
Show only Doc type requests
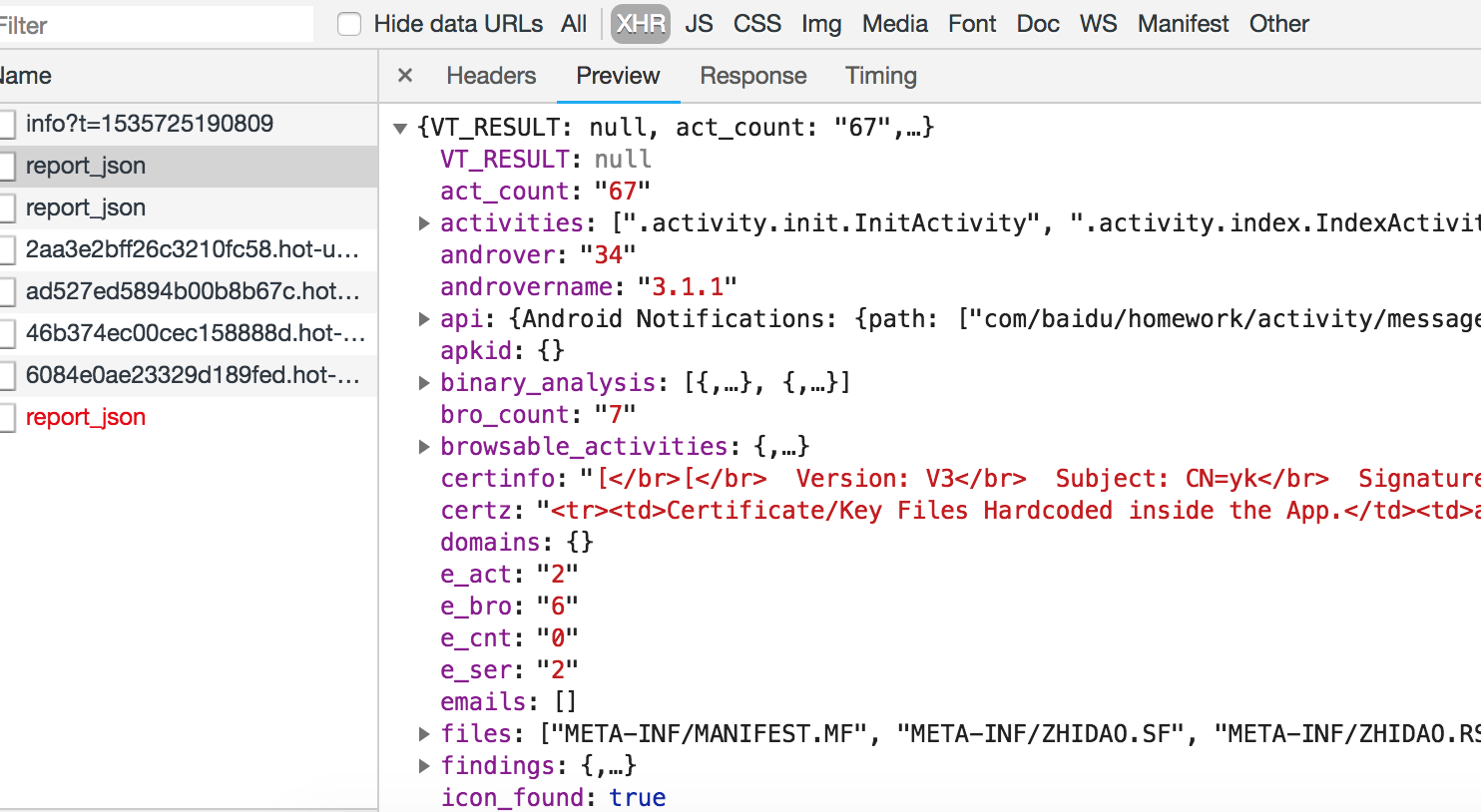[x=1037, y=24]
